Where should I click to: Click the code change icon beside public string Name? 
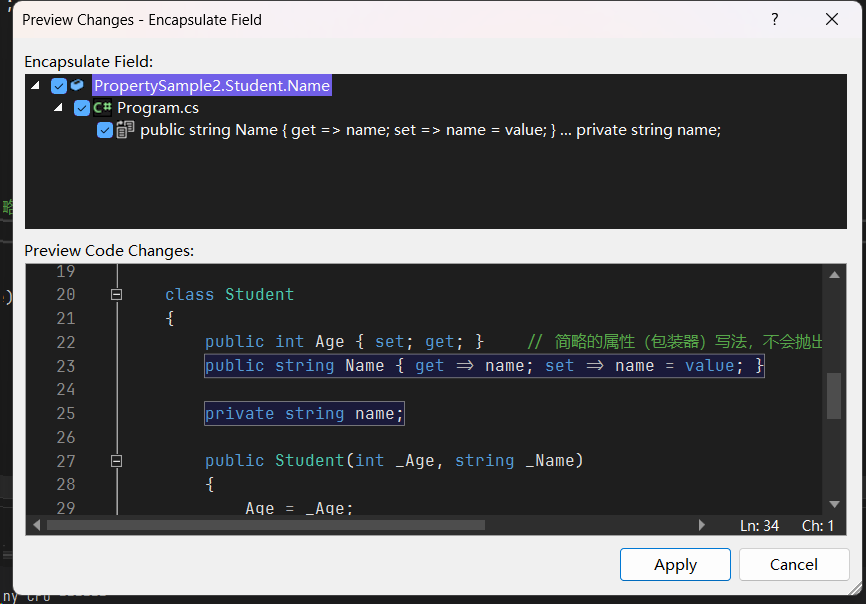[125, 130]
